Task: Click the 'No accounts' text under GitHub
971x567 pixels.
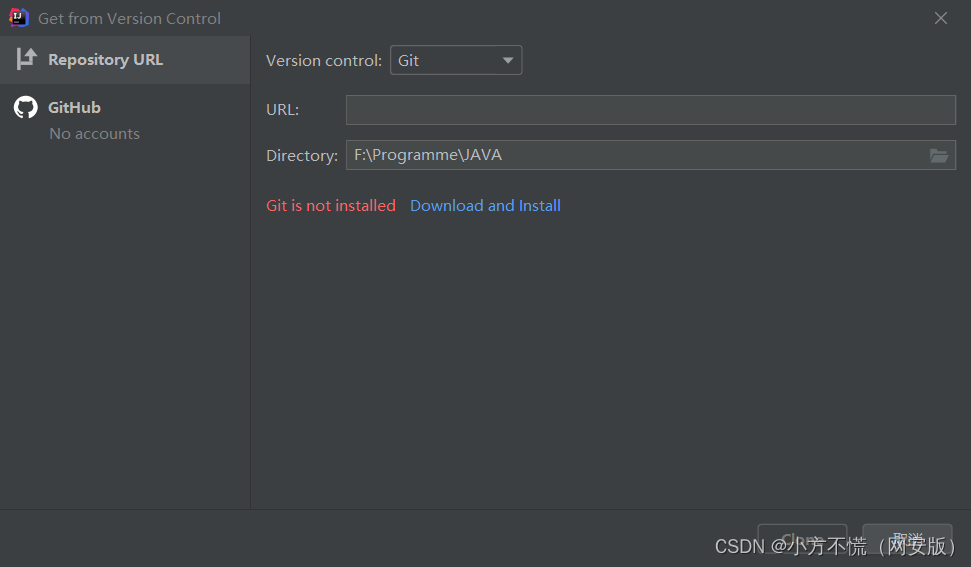Action: point(95,134)
